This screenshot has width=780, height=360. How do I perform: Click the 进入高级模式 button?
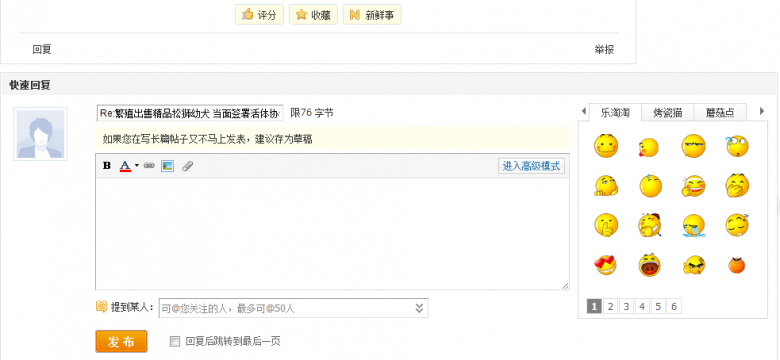pyautogui.click(x=531, y=166)
